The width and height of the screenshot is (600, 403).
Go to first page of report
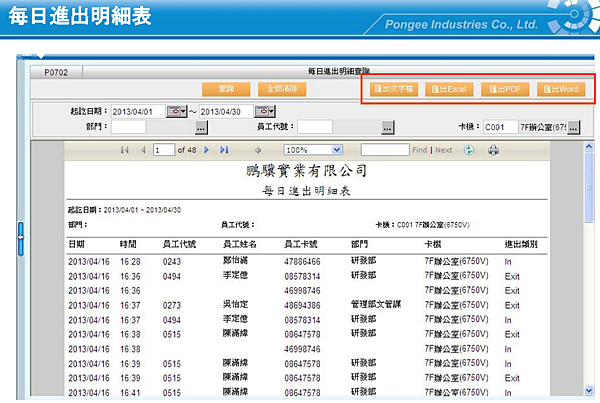124,150
